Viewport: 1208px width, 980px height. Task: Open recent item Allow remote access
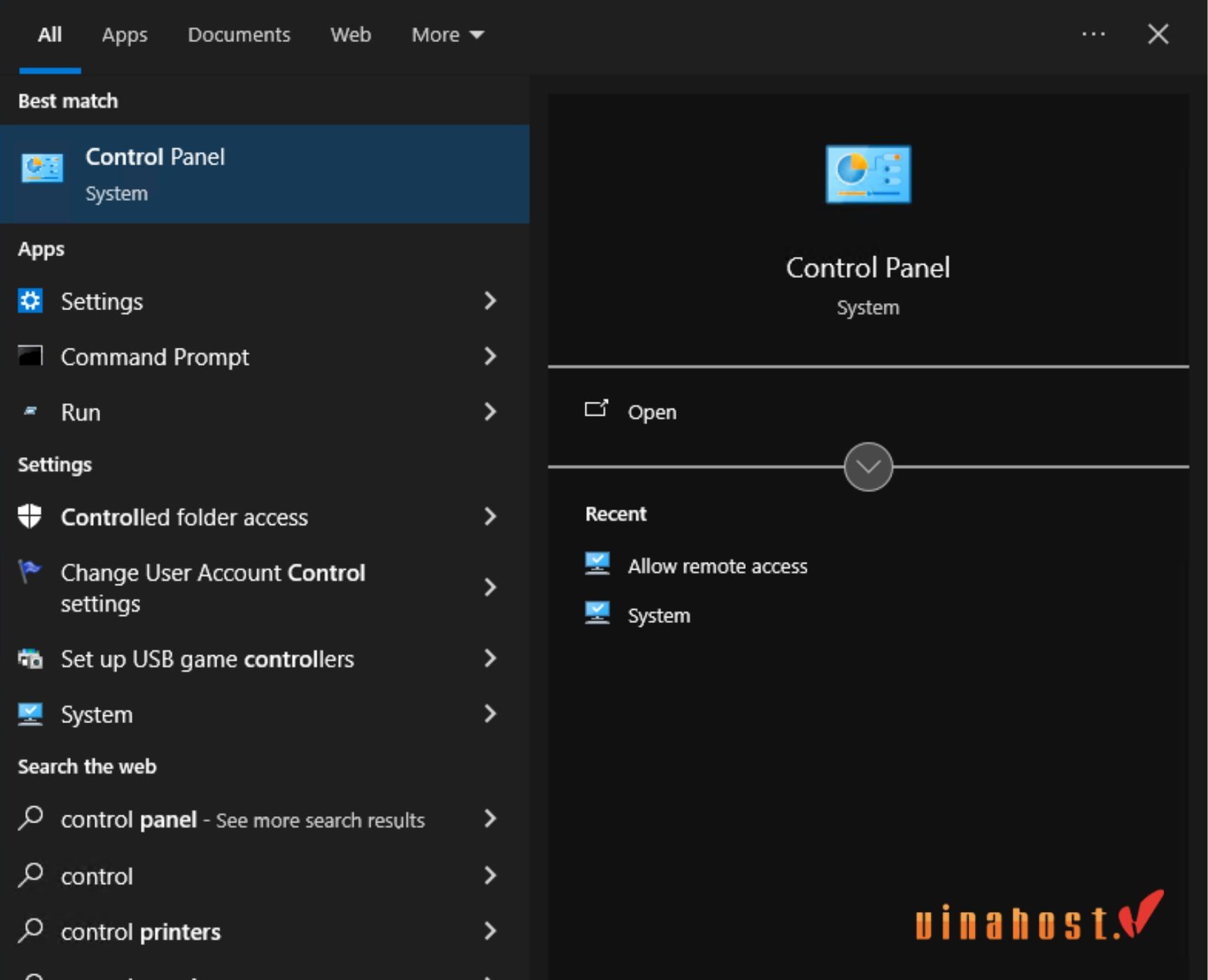[717, 566]
